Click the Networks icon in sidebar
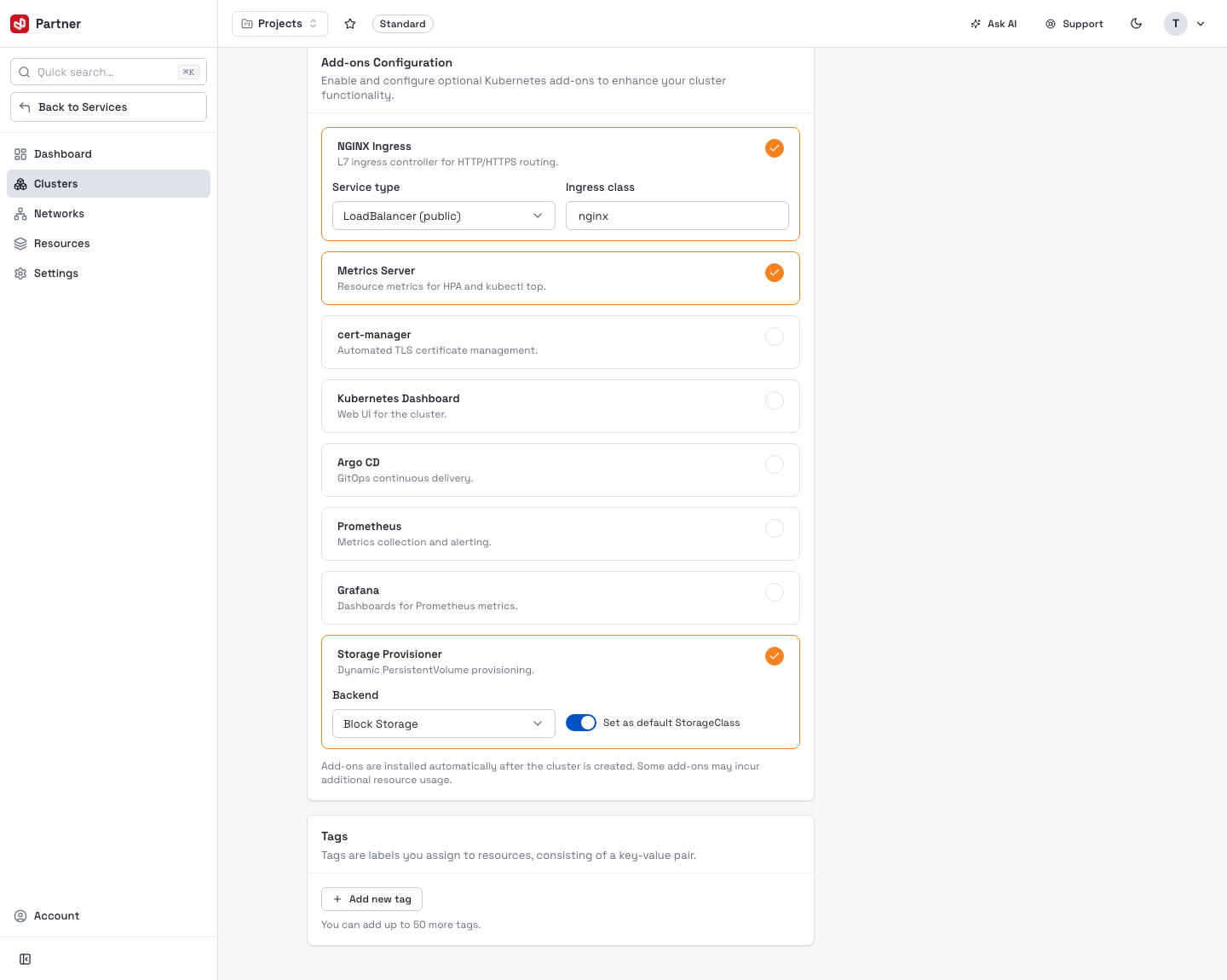This screenshot has width=1227, height=980. (x=20, y=214)
